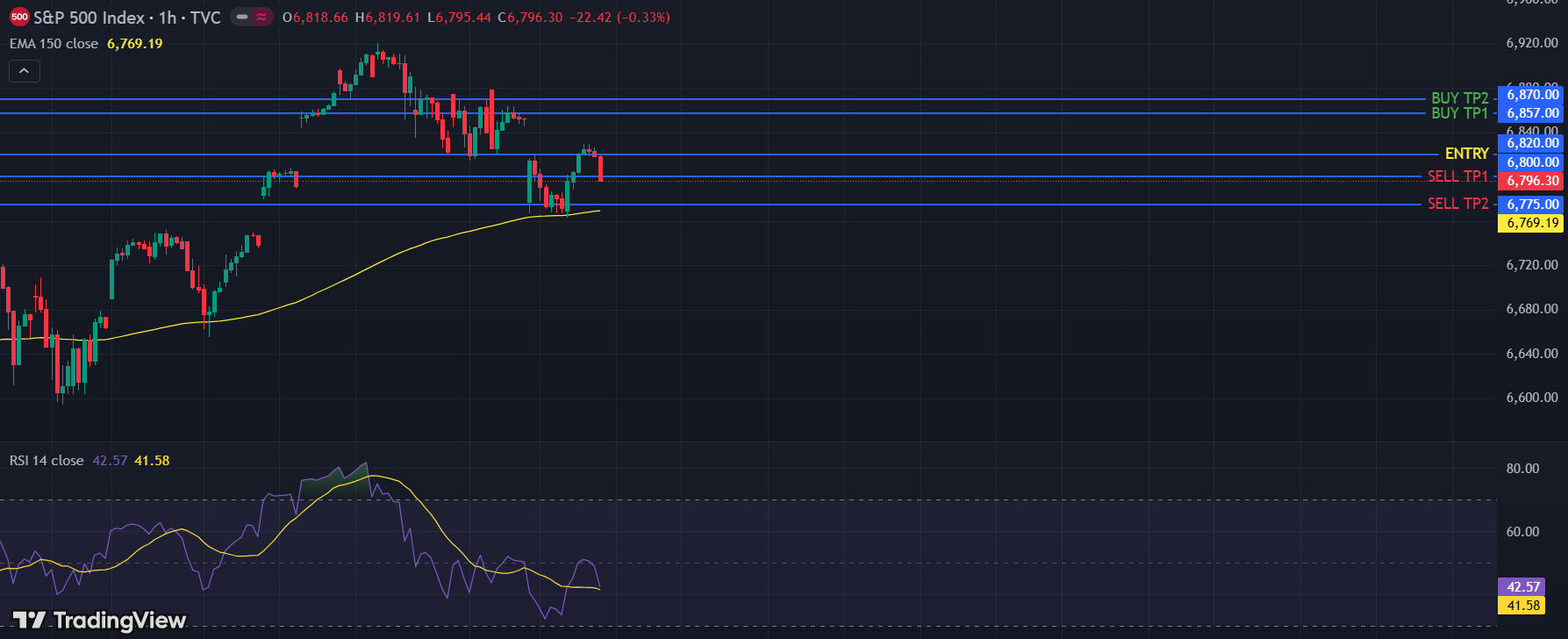Image resolution: width=1568 pixels, height=639 pixels.
Task: Click the TradingView logo watermark
Action: coord(99,621)
